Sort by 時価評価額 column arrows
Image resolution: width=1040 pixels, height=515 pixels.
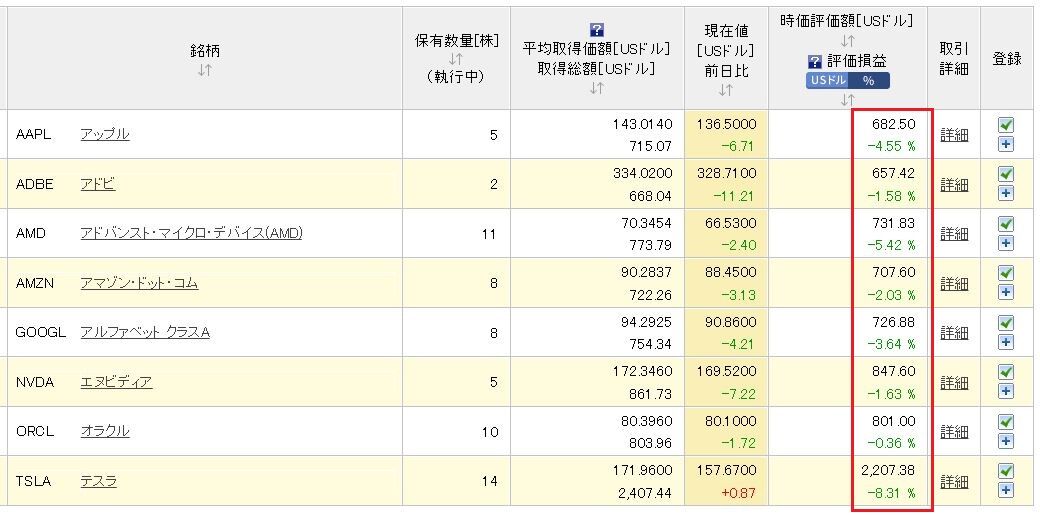pos(847,41)
